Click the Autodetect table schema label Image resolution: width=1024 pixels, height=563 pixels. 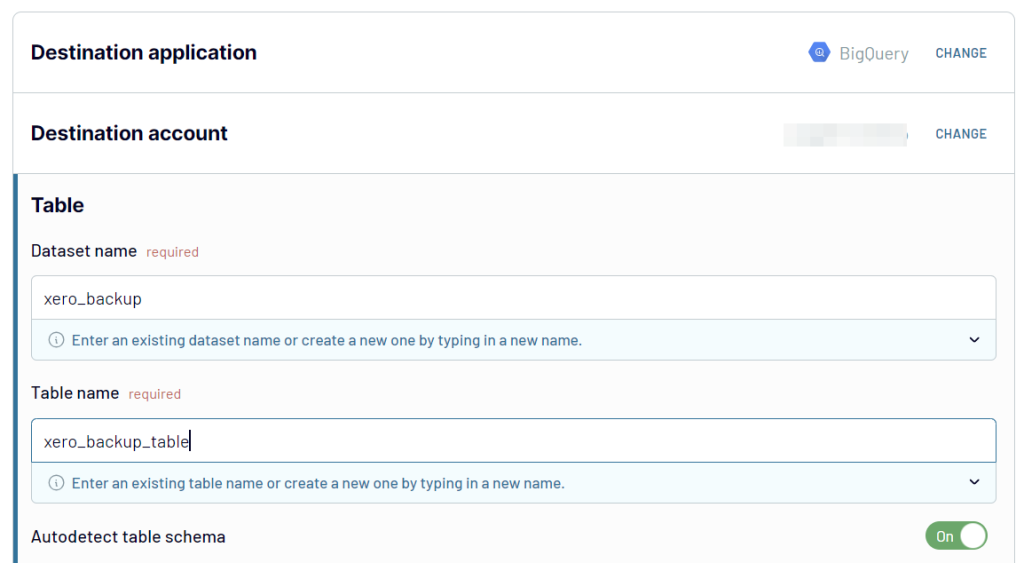129,537
